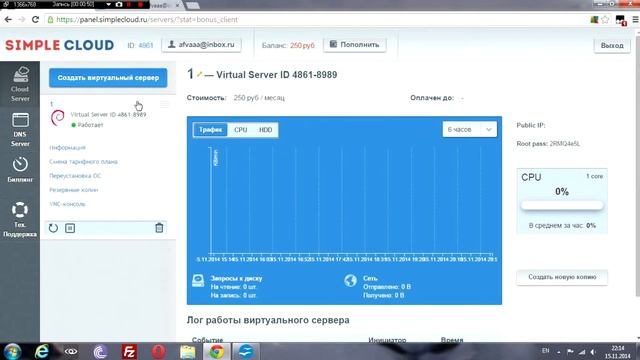Click the Root pass value text
Viewport: 640px width, 360px height.
click(x=565, y=144)
